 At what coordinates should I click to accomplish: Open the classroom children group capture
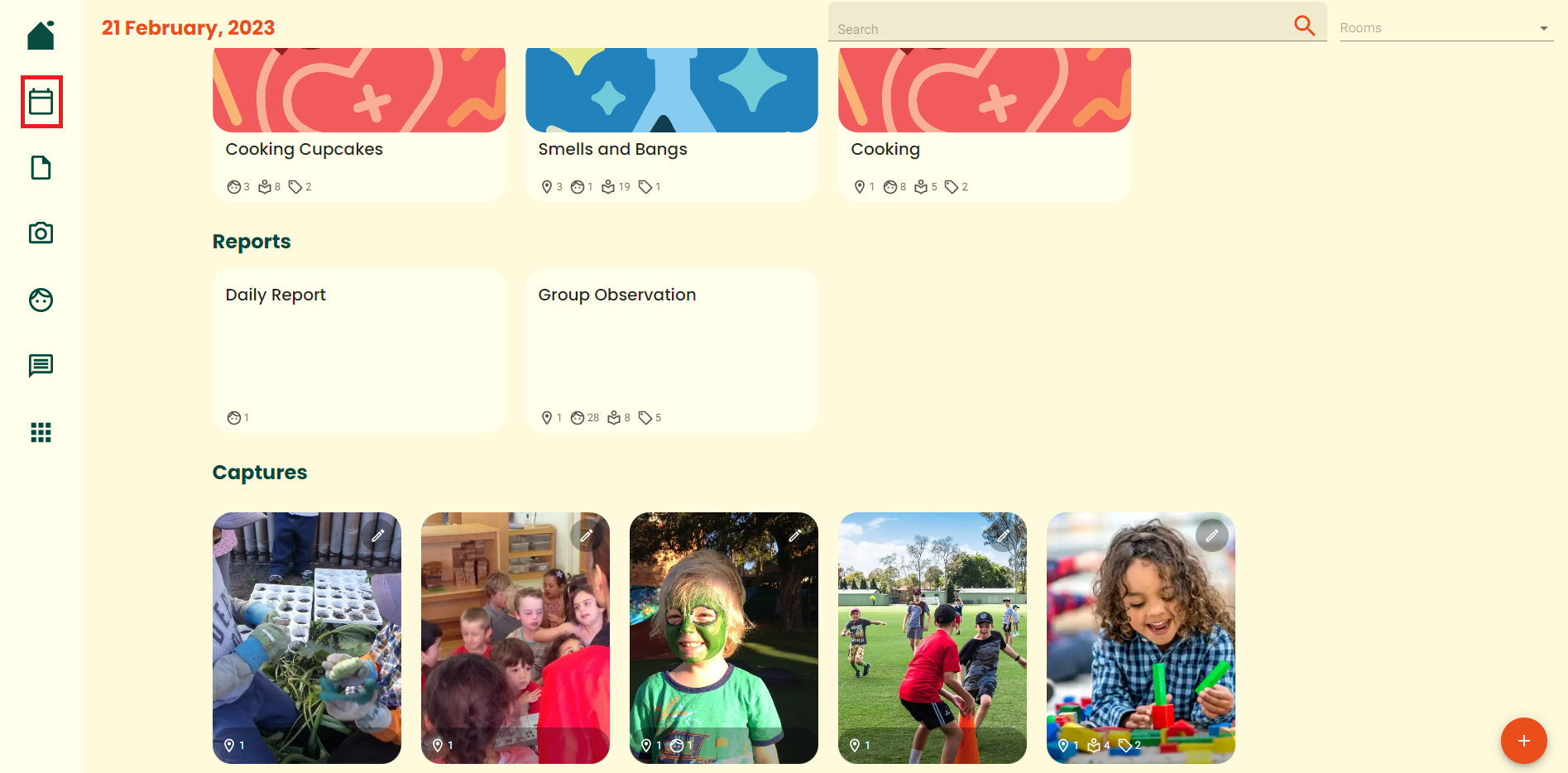coord(515,638)
